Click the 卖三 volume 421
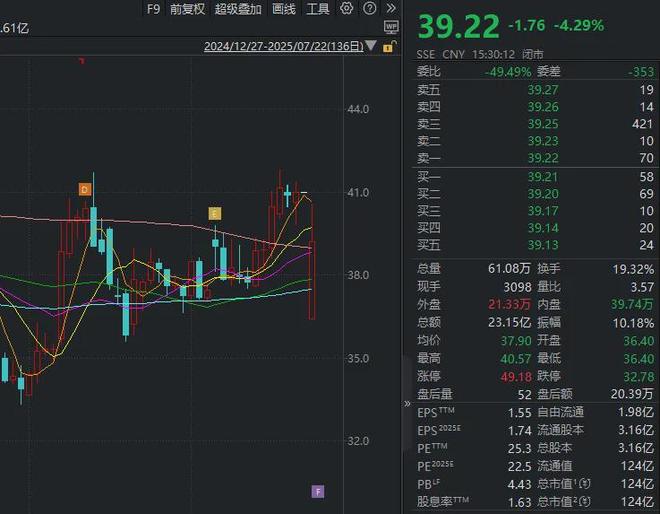The width and height of the screenshot is (660, 514). point(642,124)
